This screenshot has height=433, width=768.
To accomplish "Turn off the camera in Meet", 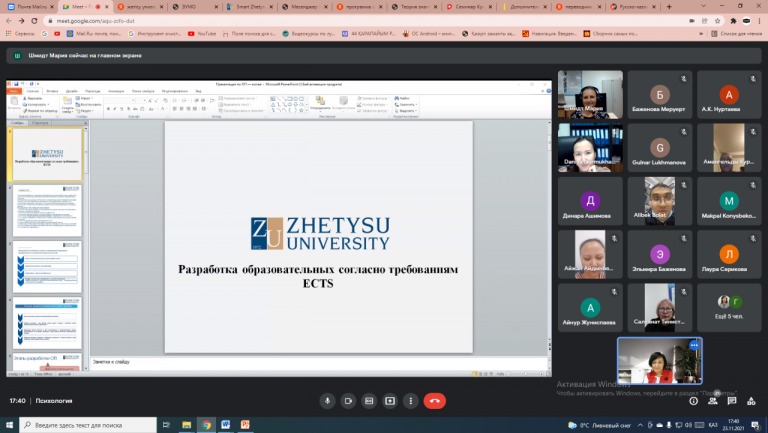I will [x=347, y=400].
